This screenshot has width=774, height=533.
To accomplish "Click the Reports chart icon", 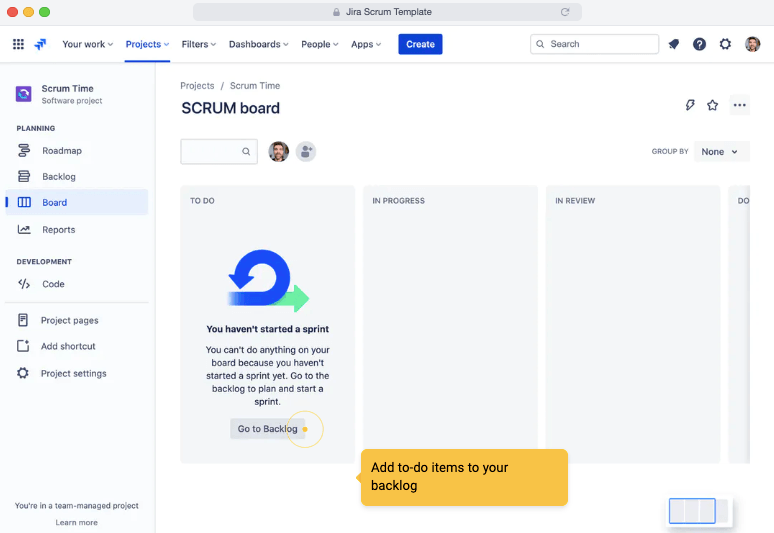I will point(24,229).
